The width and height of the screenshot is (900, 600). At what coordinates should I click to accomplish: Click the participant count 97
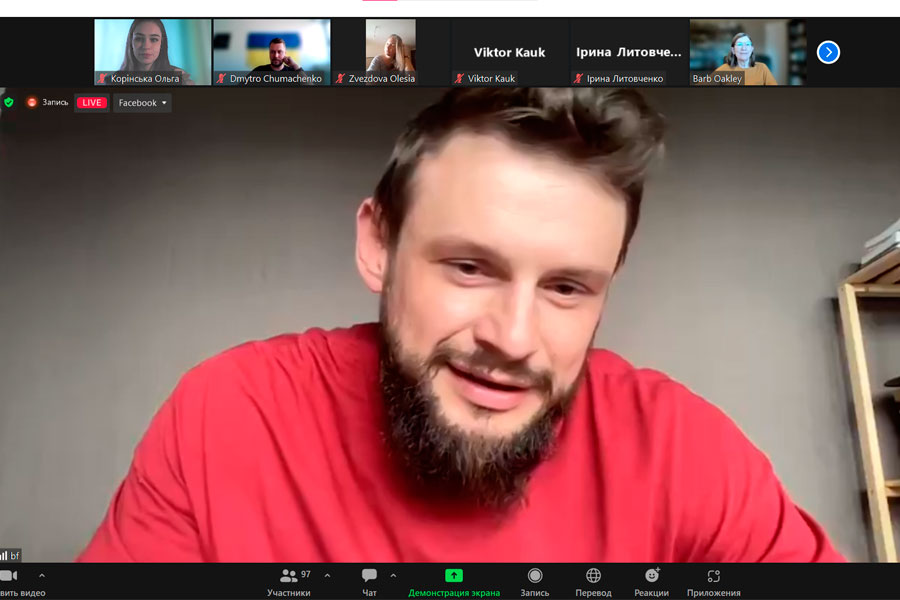click(x=306, y=574)
